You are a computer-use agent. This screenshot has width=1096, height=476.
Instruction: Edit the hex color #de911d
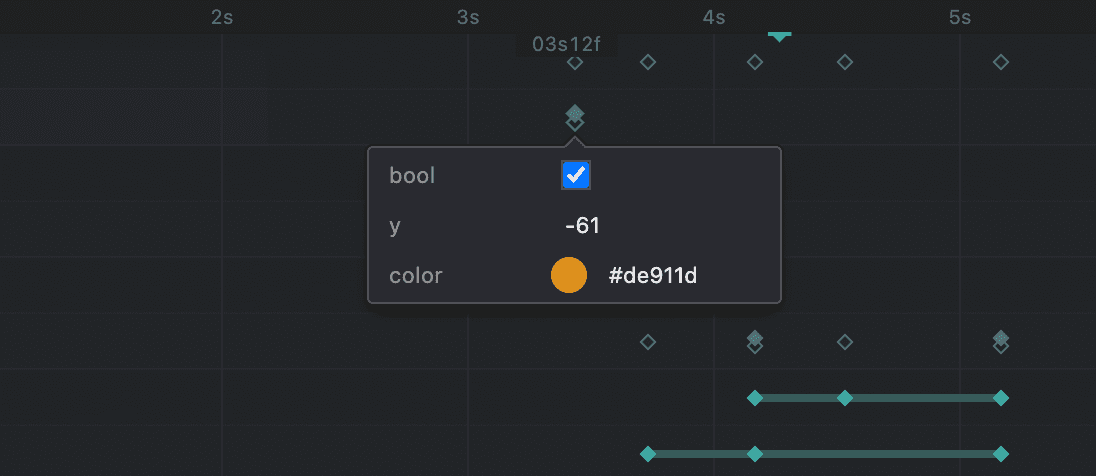pos(653,276)
